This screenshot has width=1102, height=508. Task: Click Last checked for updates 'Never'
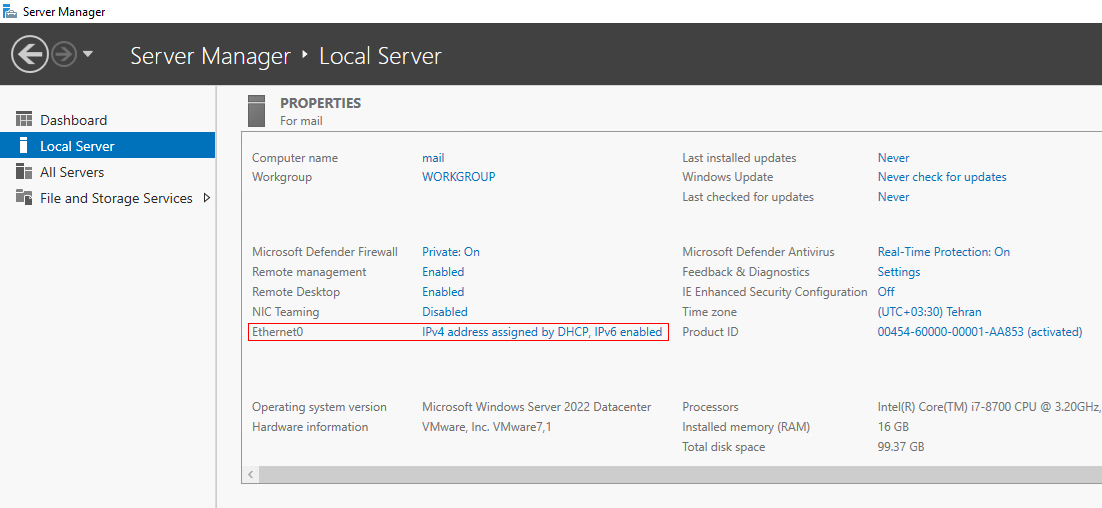(x=893, y=197)
